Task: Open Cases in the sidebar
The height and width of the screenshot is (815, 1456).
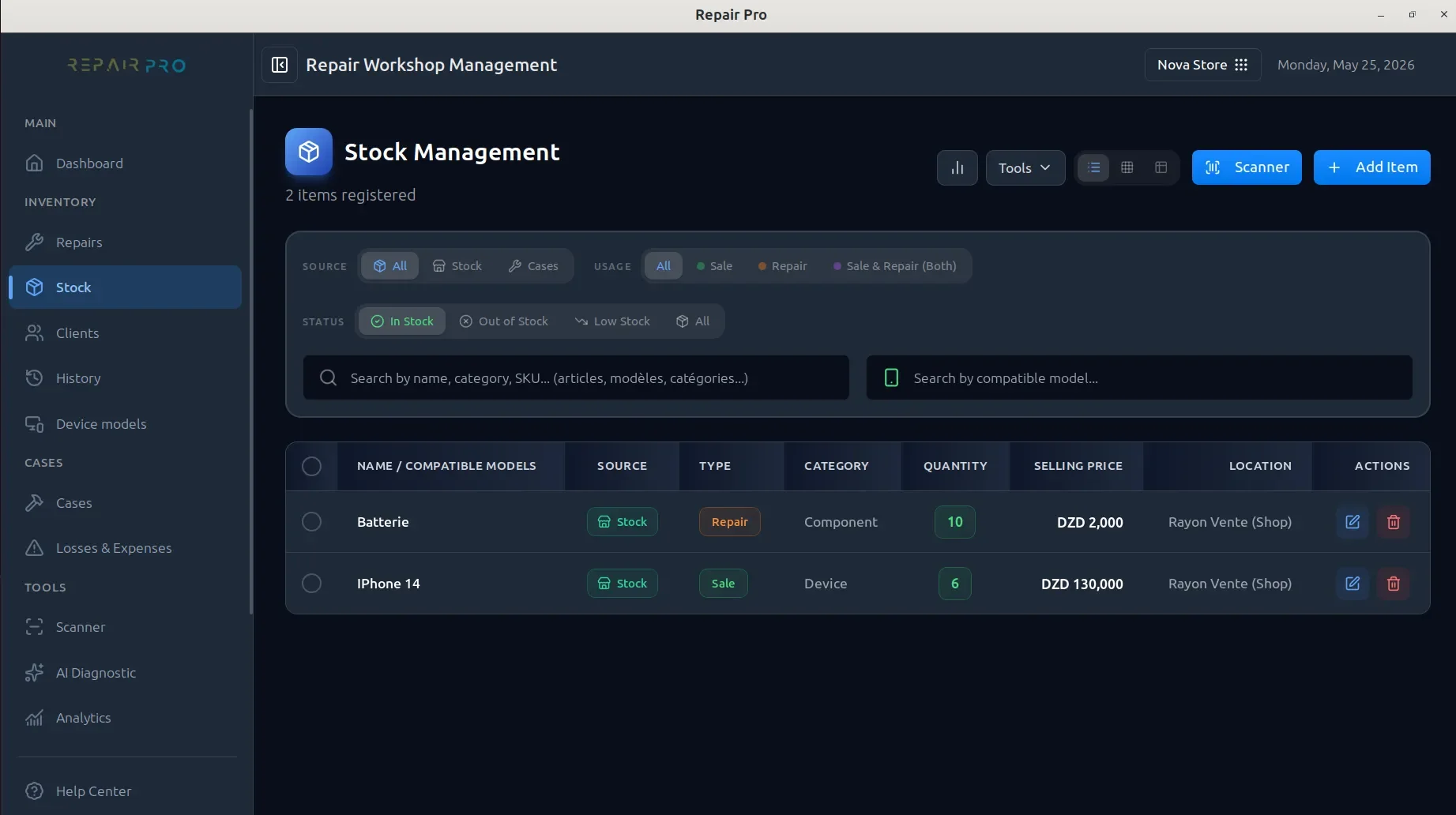Action: coord(125,503)
